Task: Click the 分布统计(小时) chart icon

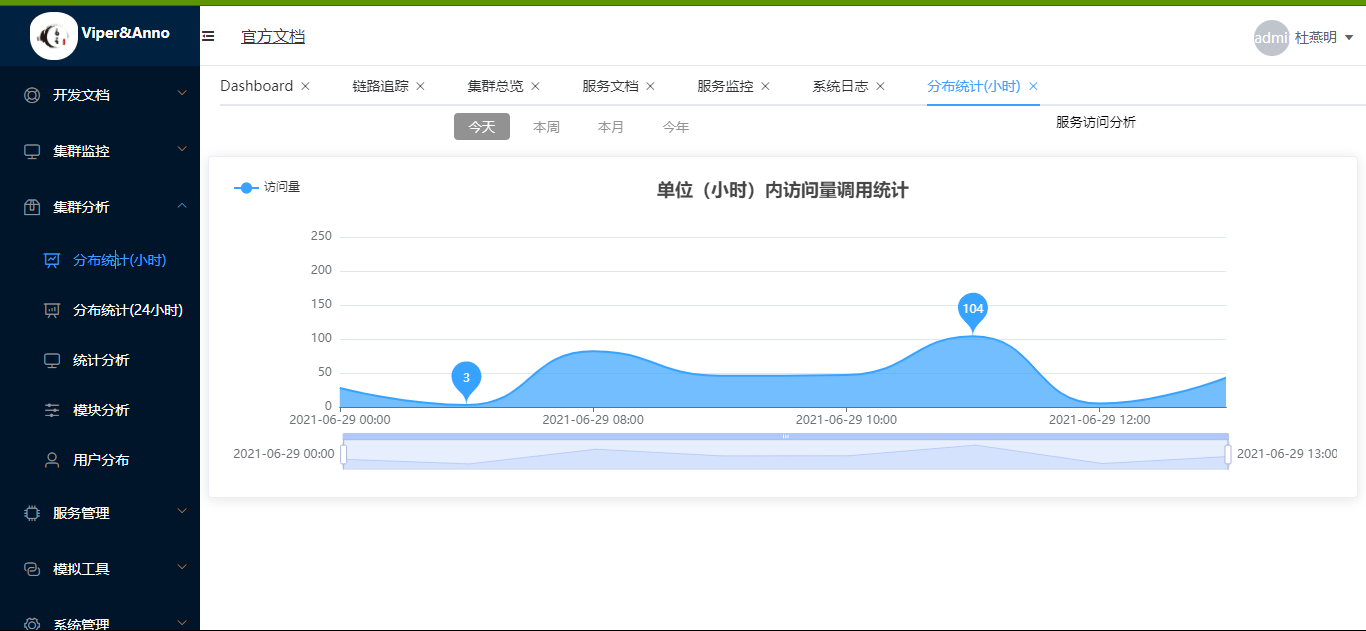Action: pyautogui.click(x=52, y=259)
